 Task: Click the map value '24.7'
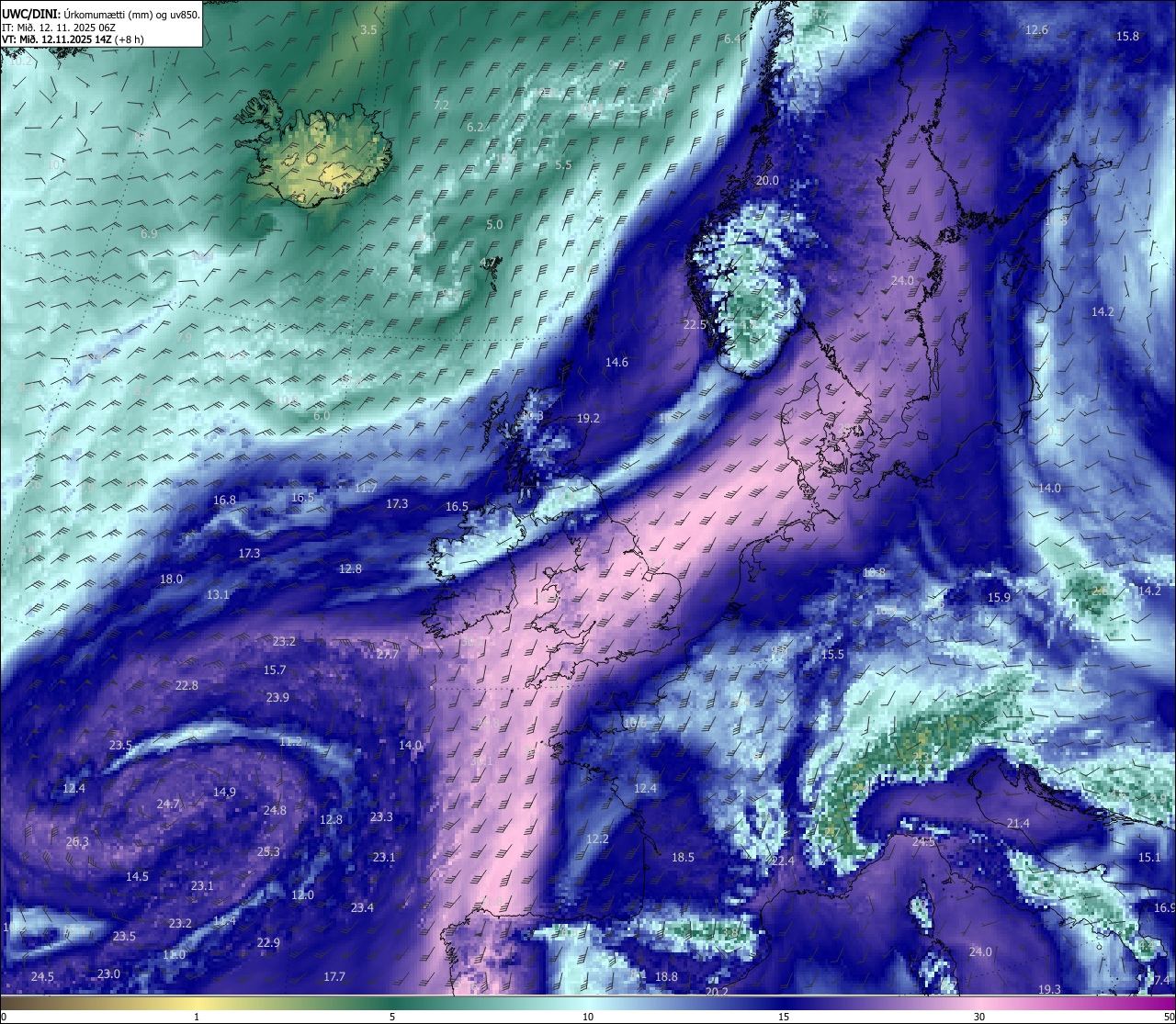click(x=168, y=805)
